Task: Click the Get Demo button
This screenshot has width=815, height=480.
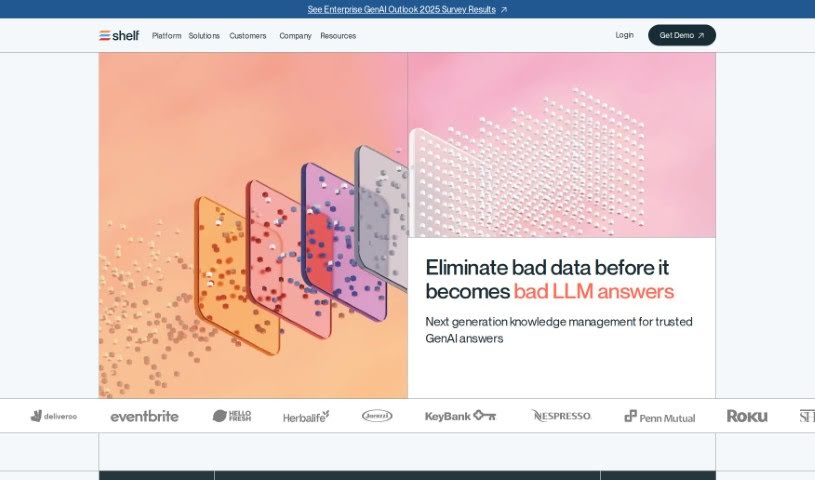Action: (681, 35)
